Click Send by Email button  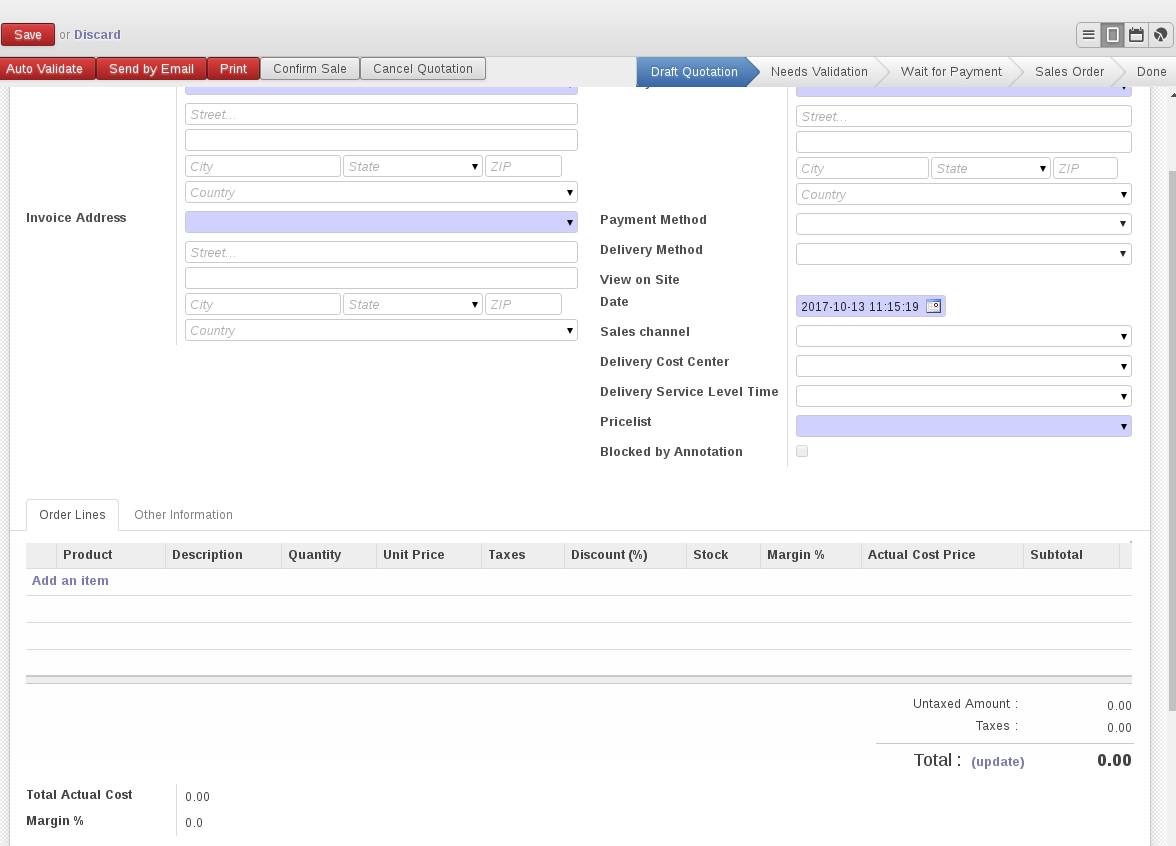tap(151, 69)
